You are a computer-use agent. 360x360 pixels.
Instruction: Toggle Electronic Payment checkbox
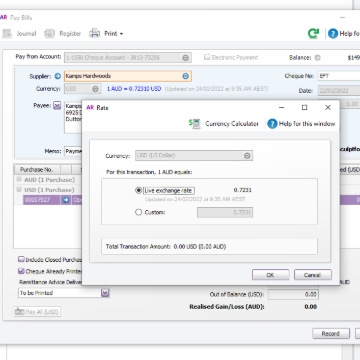pyautogui.click(x=207, y=57)
